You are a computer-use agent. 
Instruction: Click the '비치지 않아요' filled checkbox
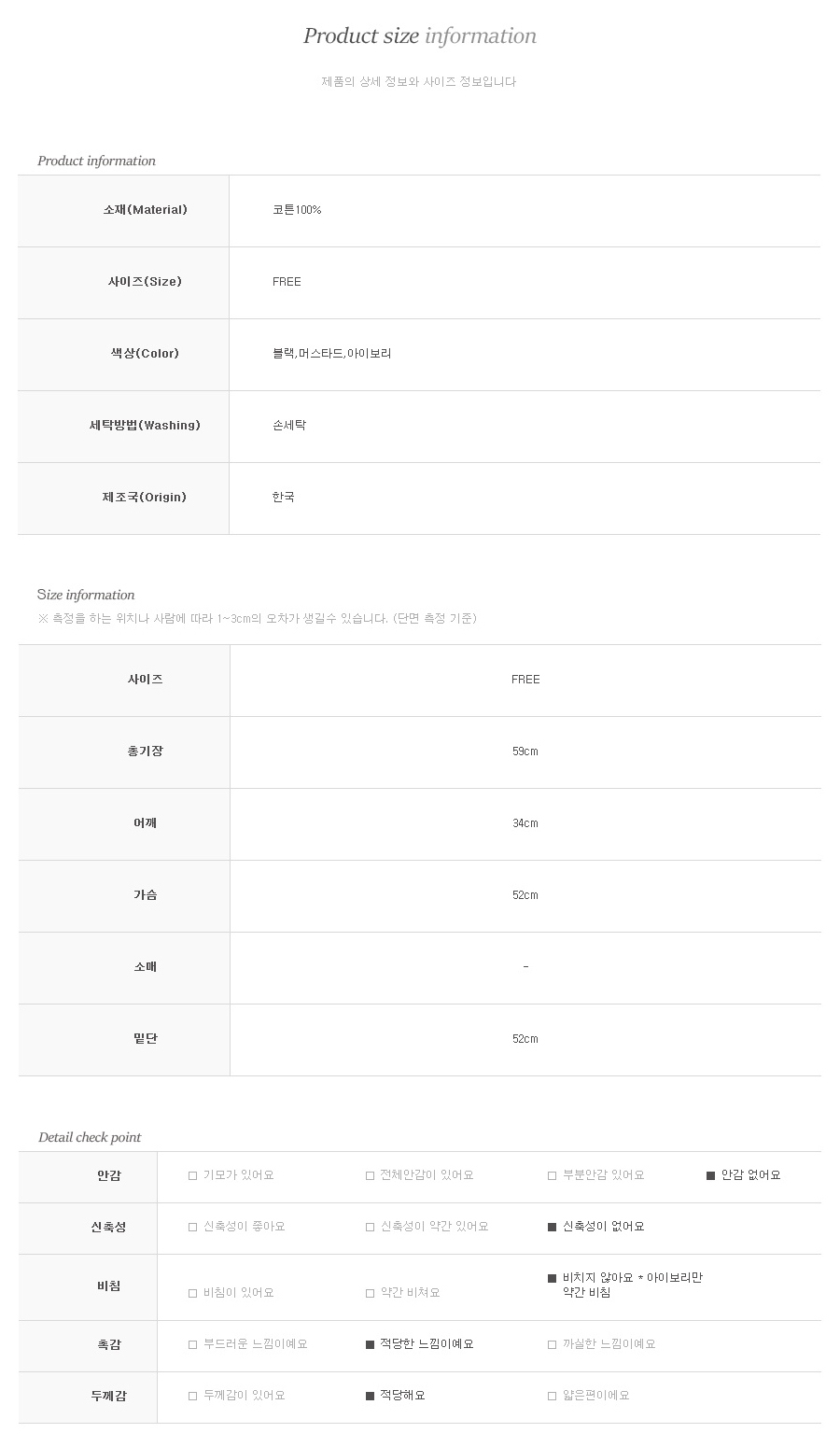coord(553,1279)
